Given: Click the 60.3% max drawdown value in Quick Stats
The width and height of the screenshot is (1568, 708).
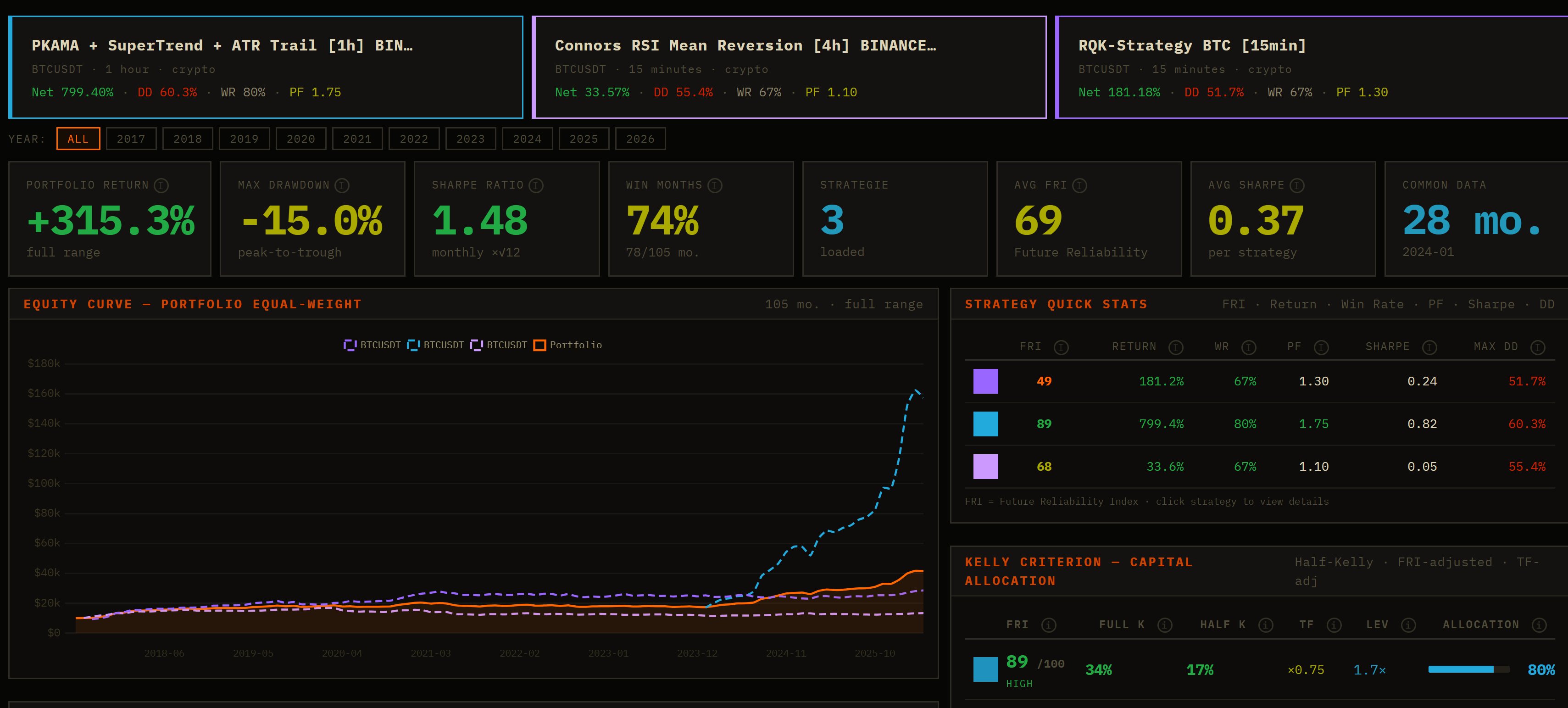Looking at the screenshot, I should point(1527,424).
